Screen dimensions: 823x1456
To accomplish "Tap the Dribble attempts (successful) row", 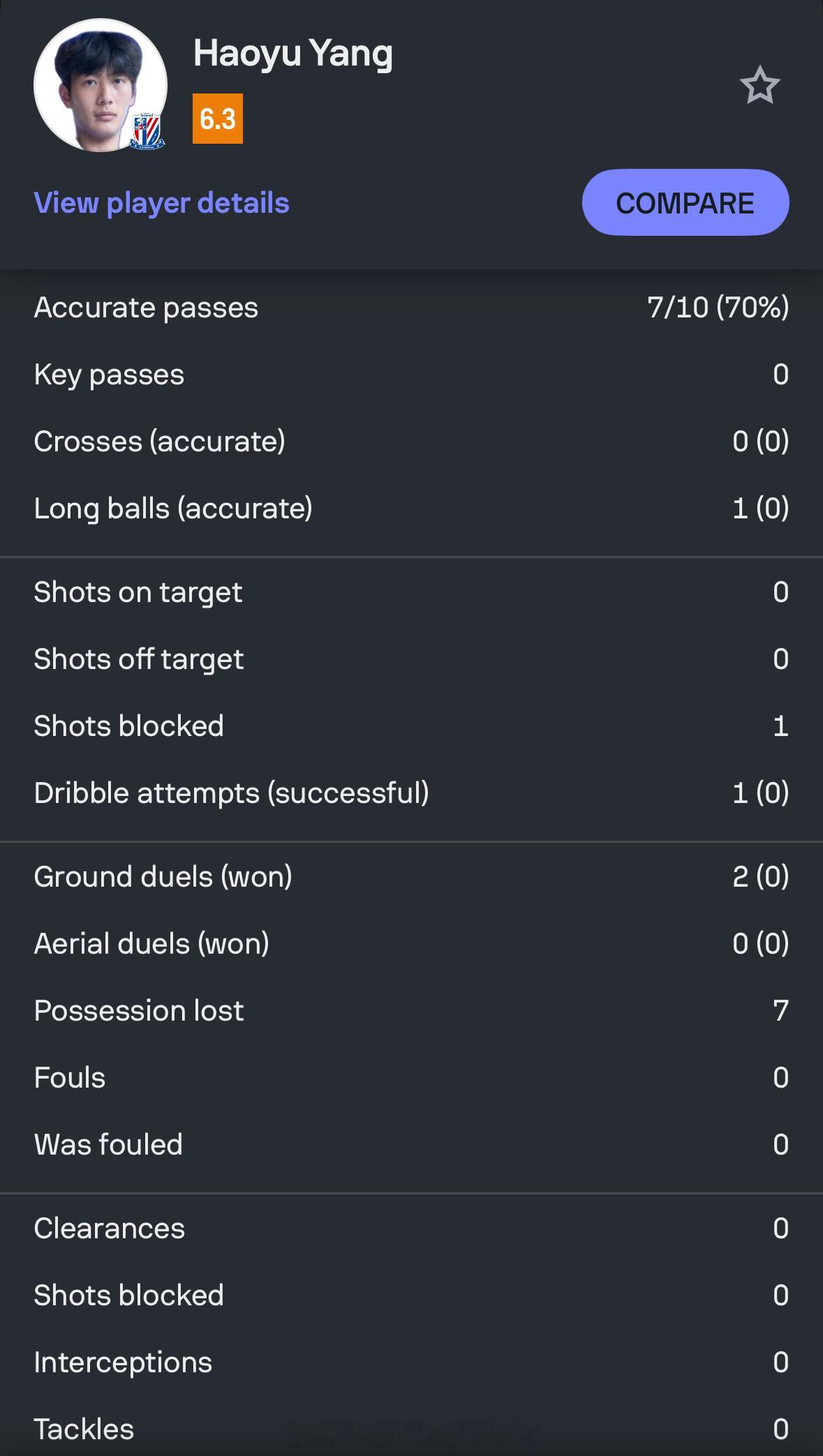I will (411, 793).
